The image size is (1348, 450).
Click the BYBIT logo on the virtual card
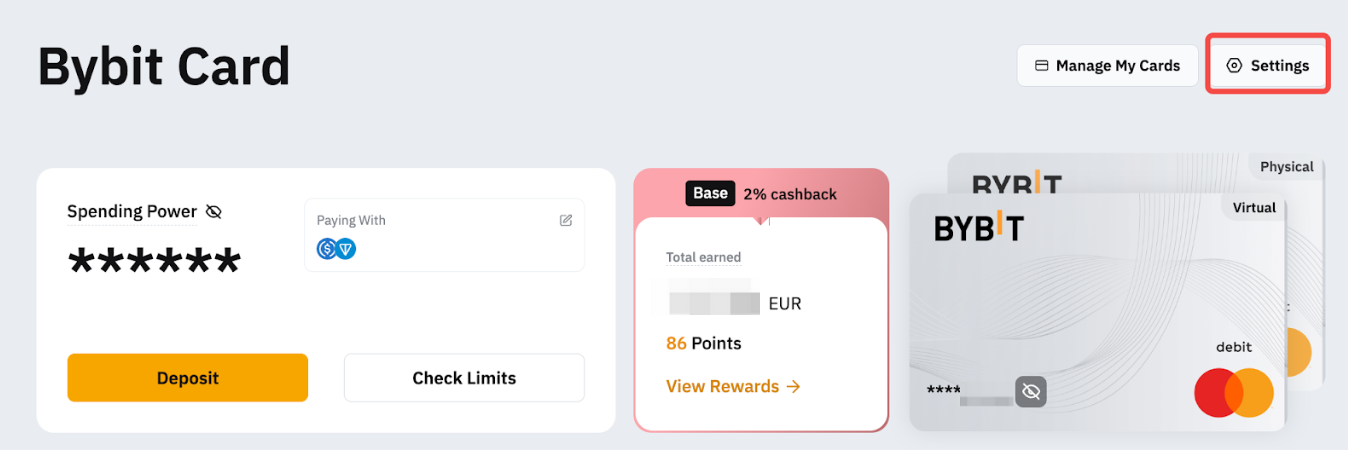pyautogui.click(x=979, y=227)
